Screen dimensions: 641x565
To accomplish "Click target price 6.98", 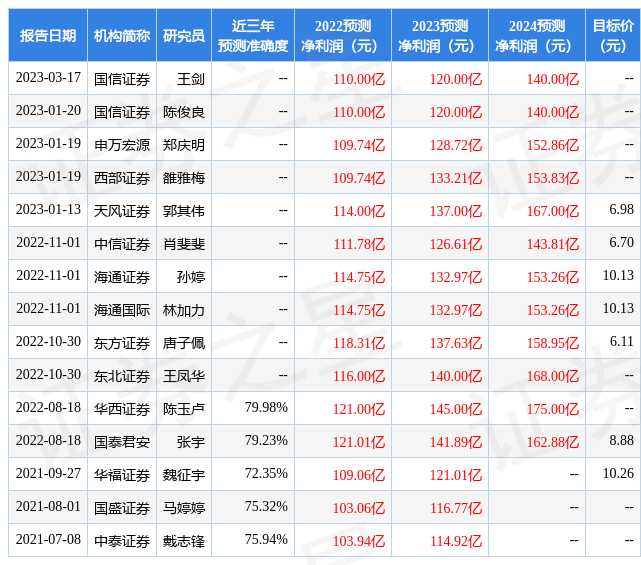I will tap(621, 210).
